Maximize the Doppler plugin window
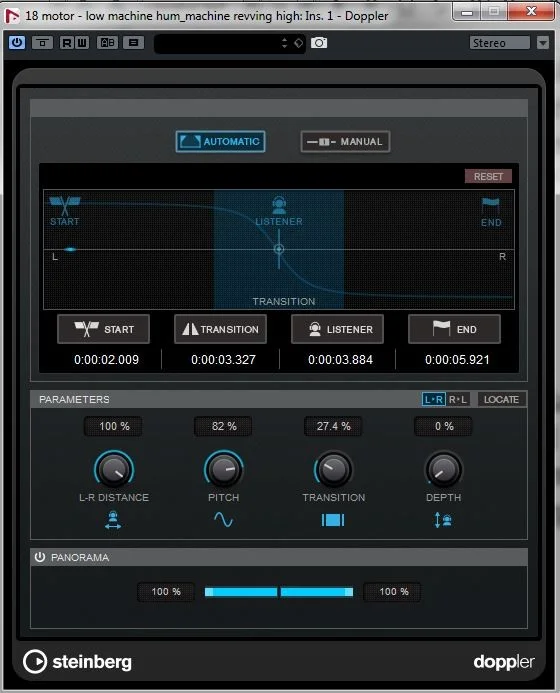This screenshot has width=560, height=693. tap(494, 12)
